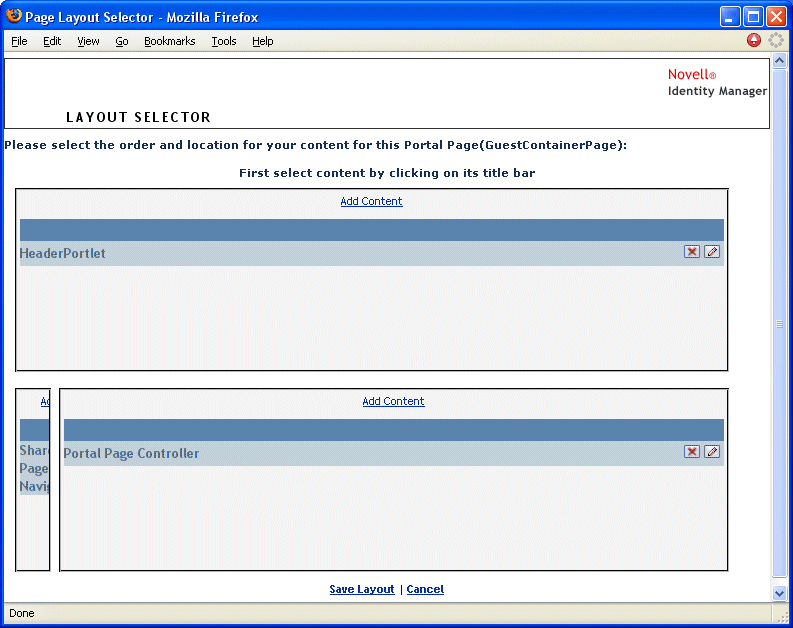
Task: Edit Portal Page Controller using pencil icon
Action: [712, 452]
